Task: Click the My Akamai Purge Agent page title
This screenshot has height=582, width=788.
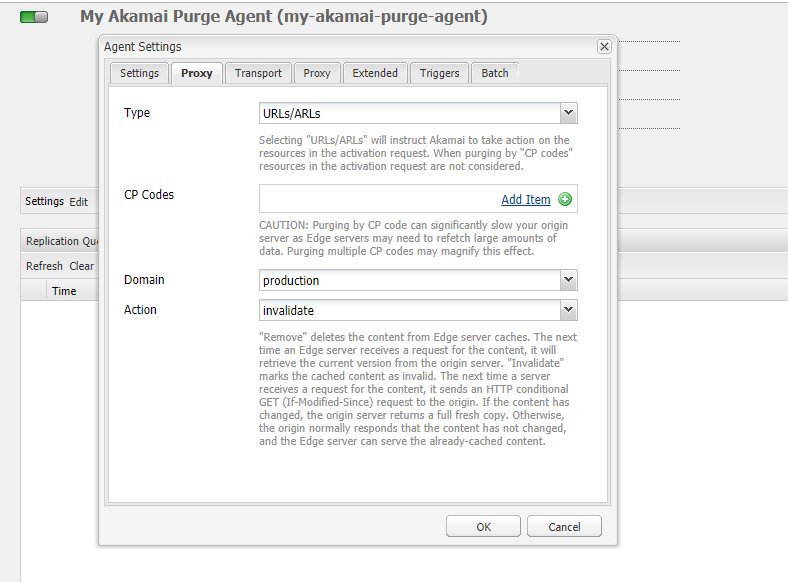Action: point(284,17)
